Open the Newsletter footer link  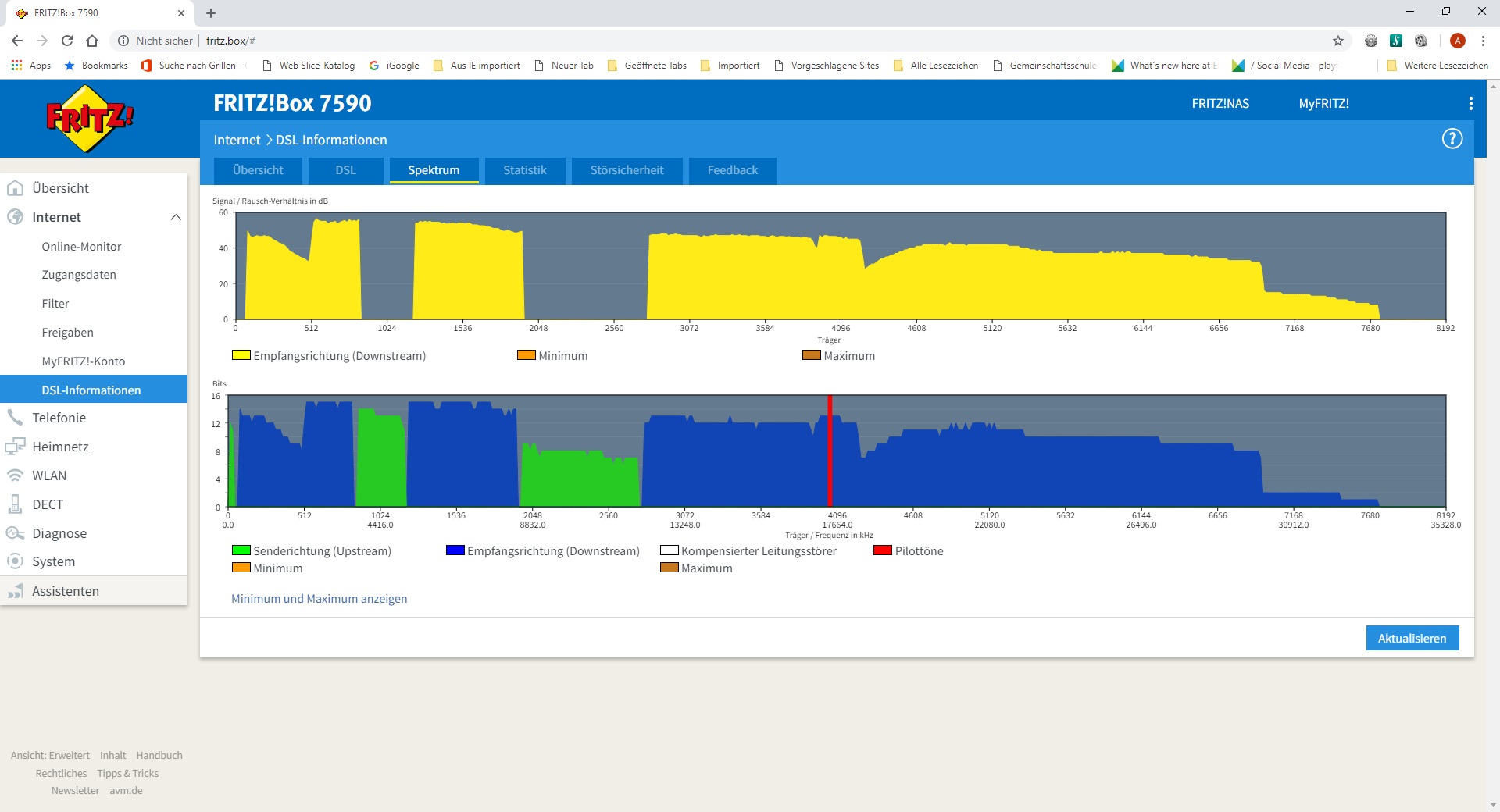75,790
